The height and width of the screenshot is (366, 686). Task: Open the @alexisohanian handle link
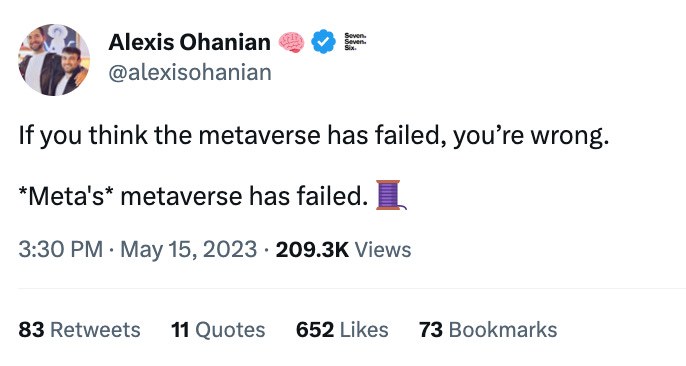click(x=190, y=73)
